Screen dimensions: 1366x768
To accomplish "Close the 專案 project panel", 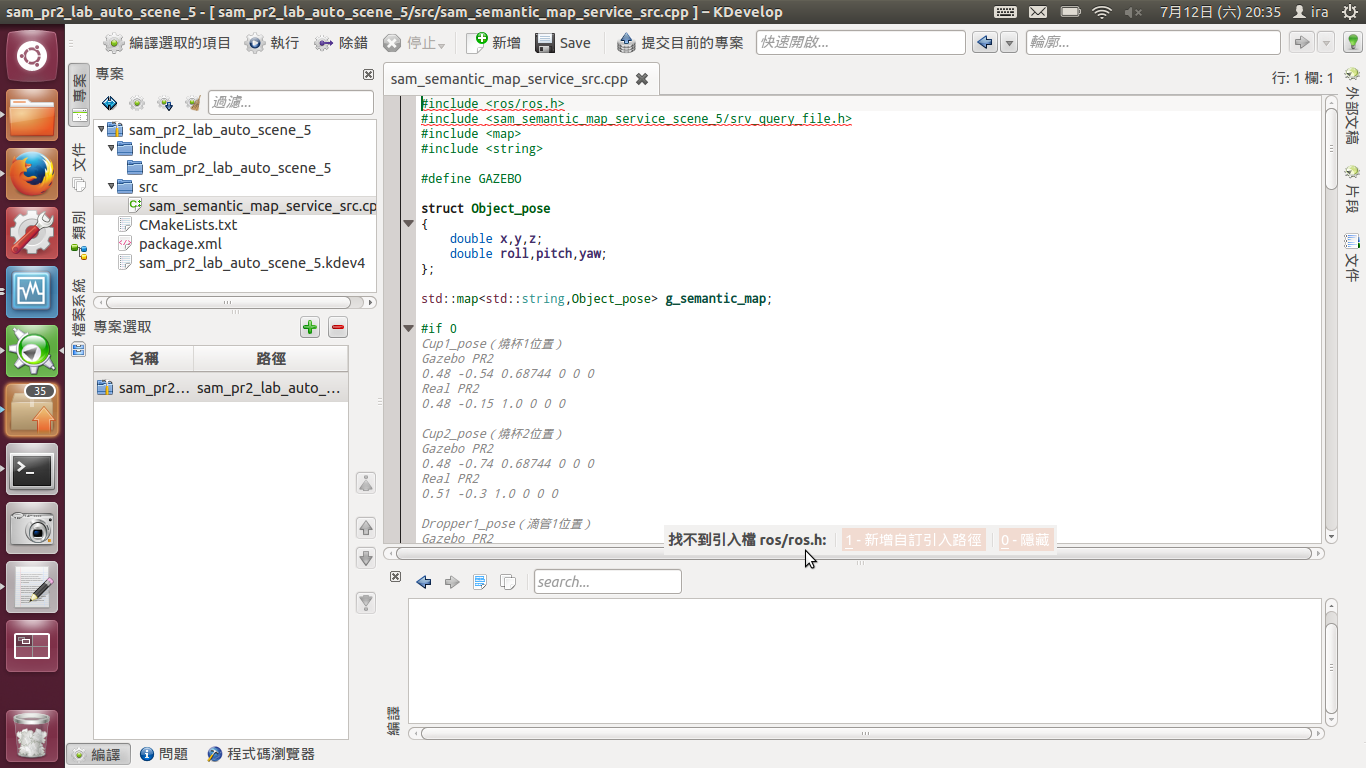I will click(x=368, y=75).
